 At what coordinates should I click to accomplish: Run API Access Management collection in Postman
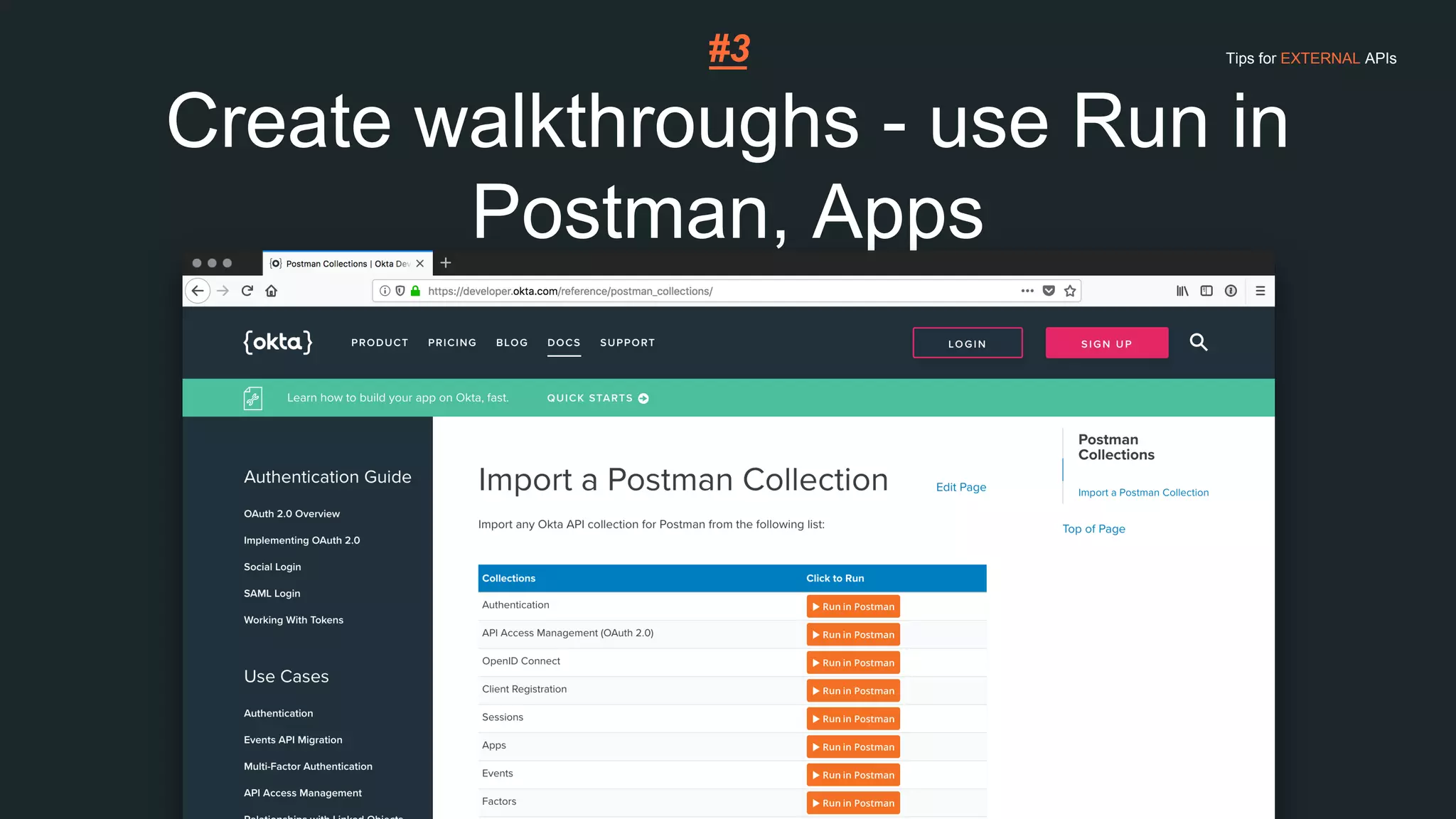tap(853, 635)
